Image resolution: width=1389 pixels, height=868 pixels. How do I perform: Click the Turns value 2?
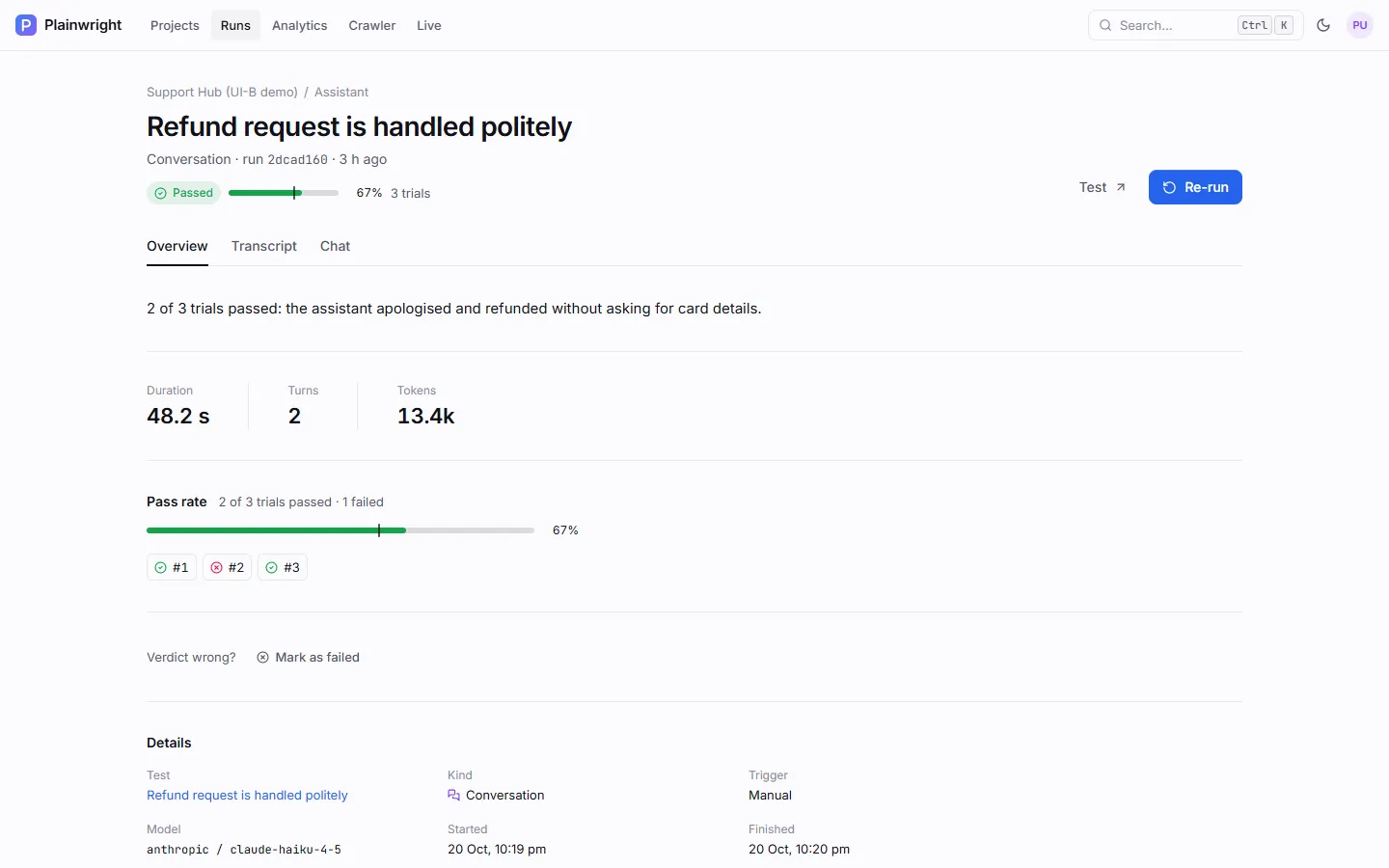tap(294, 416)
